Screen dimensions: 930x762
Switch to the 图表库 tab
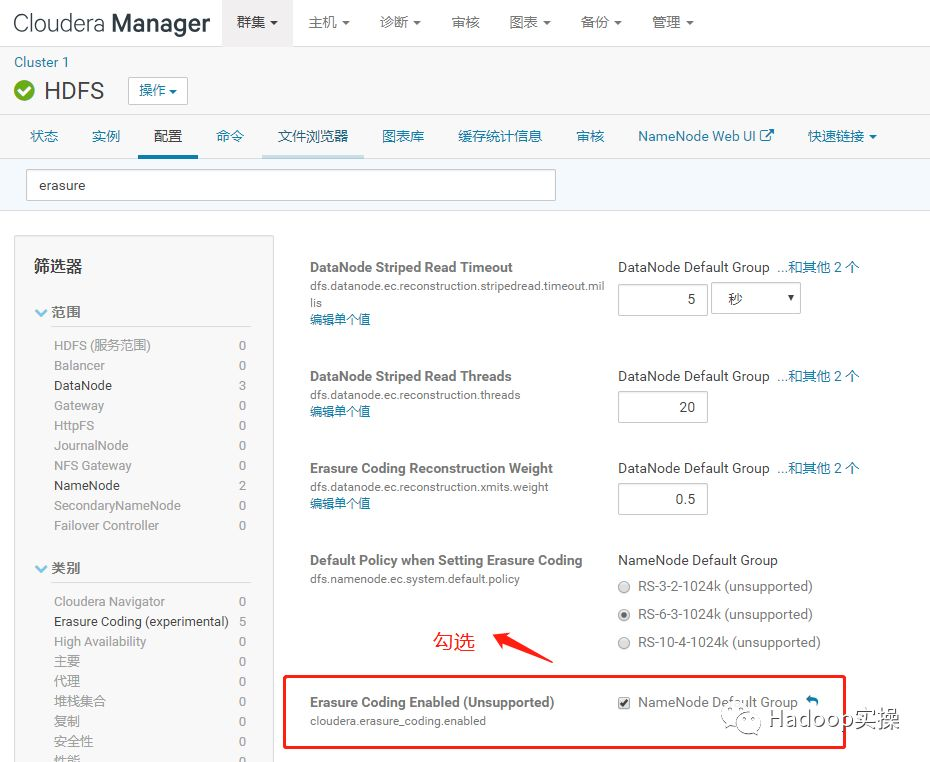point(403,136)
